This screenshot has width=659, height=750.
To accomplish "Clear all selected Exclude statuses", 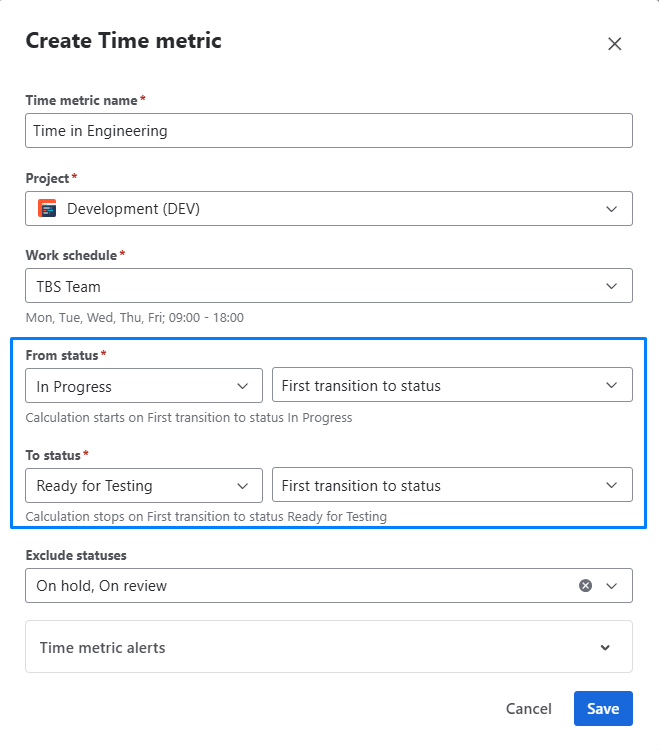I will (x=586, y=586).
